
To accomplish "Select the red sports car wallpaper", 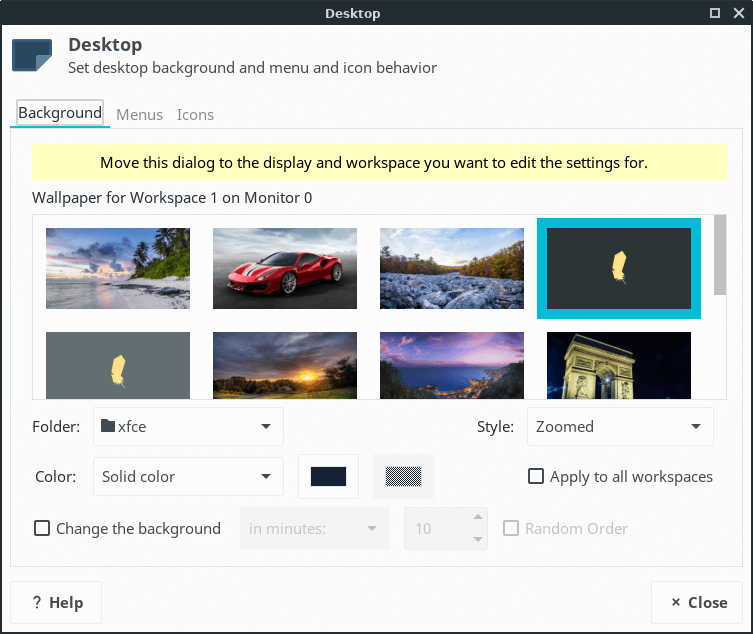I will click(285, 267).
